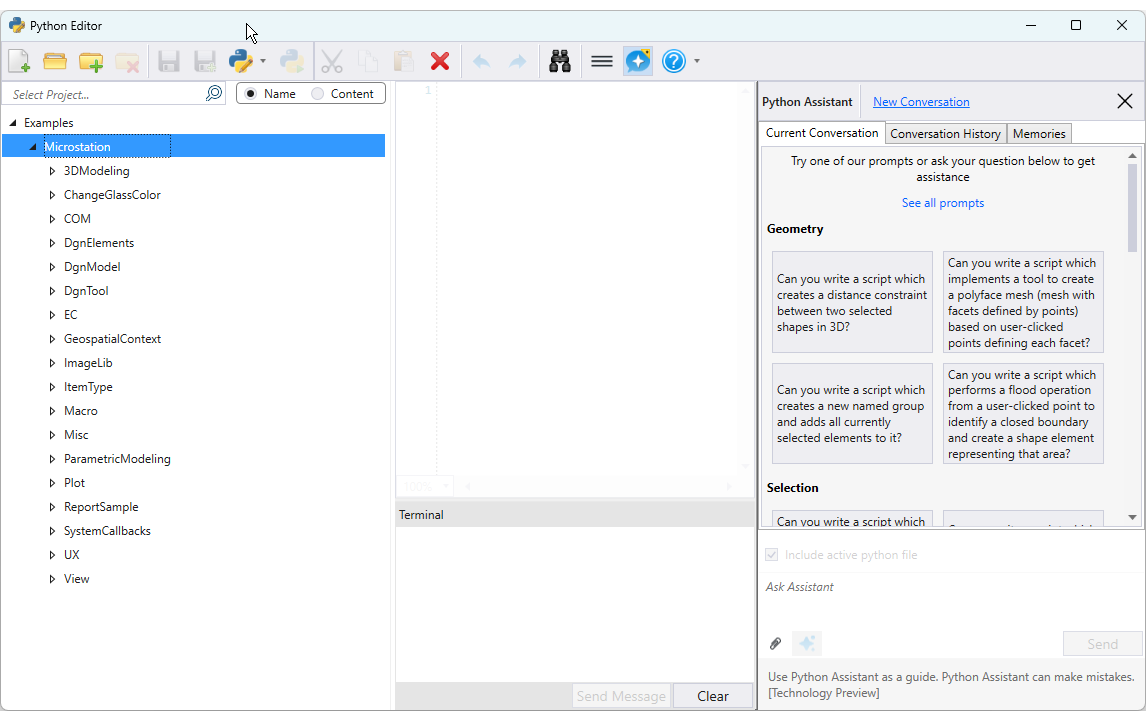Click the Undo arrow icon

point(481,61)
